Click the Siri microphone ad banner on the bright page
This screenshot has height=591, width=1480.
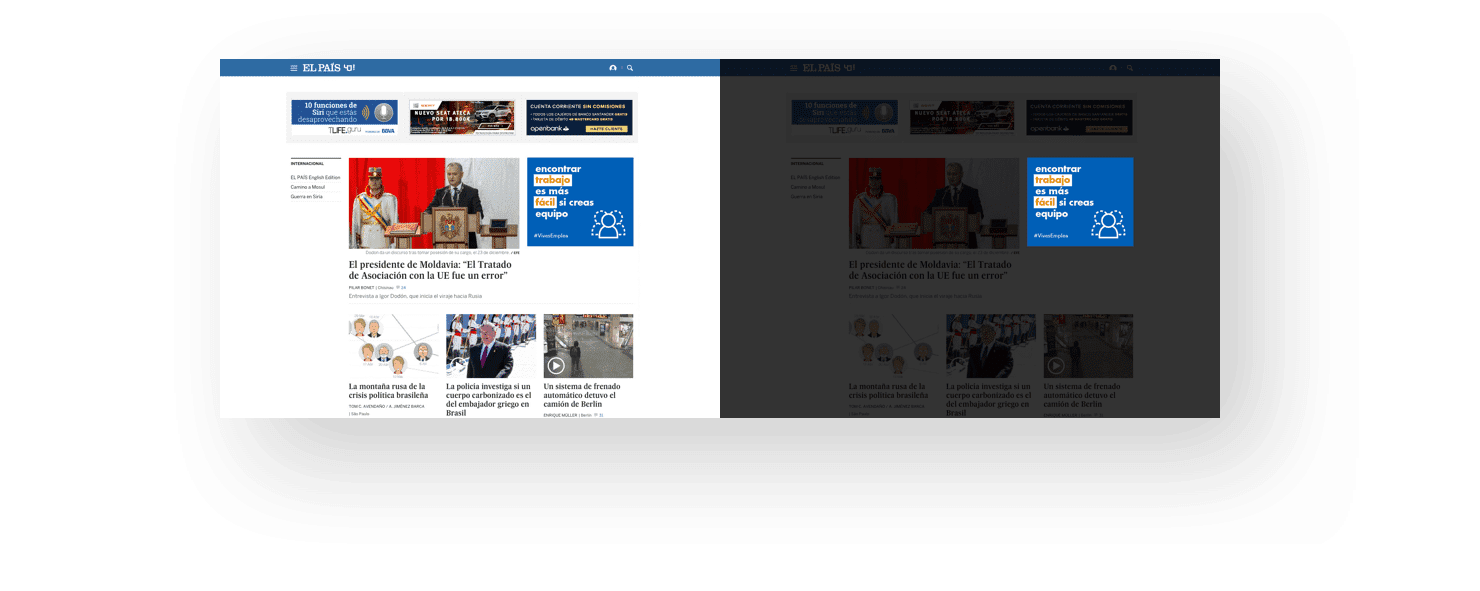click(344, 117)
